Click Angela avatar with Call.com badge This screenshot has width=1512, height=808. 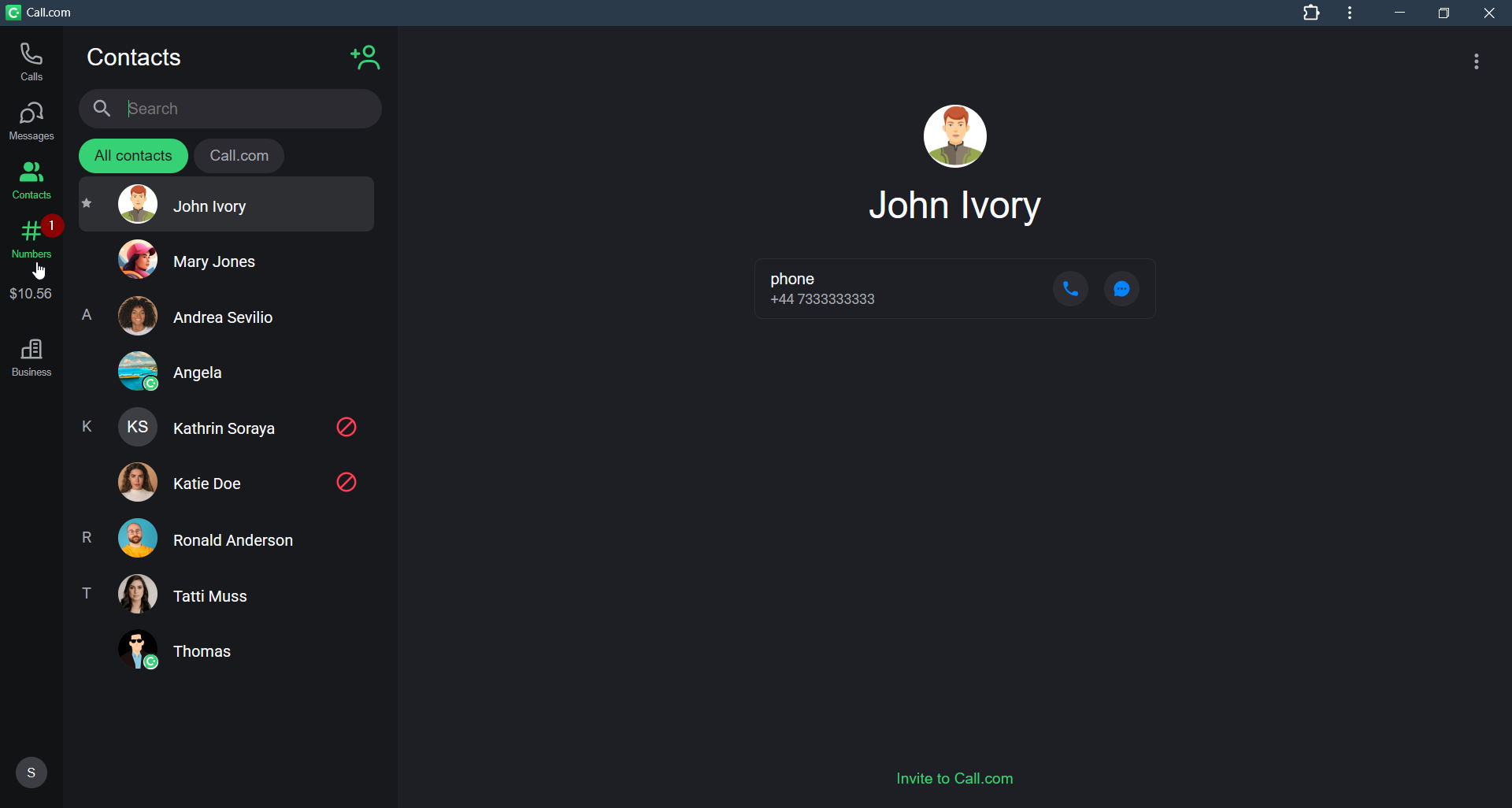click(x=138, y=371)
